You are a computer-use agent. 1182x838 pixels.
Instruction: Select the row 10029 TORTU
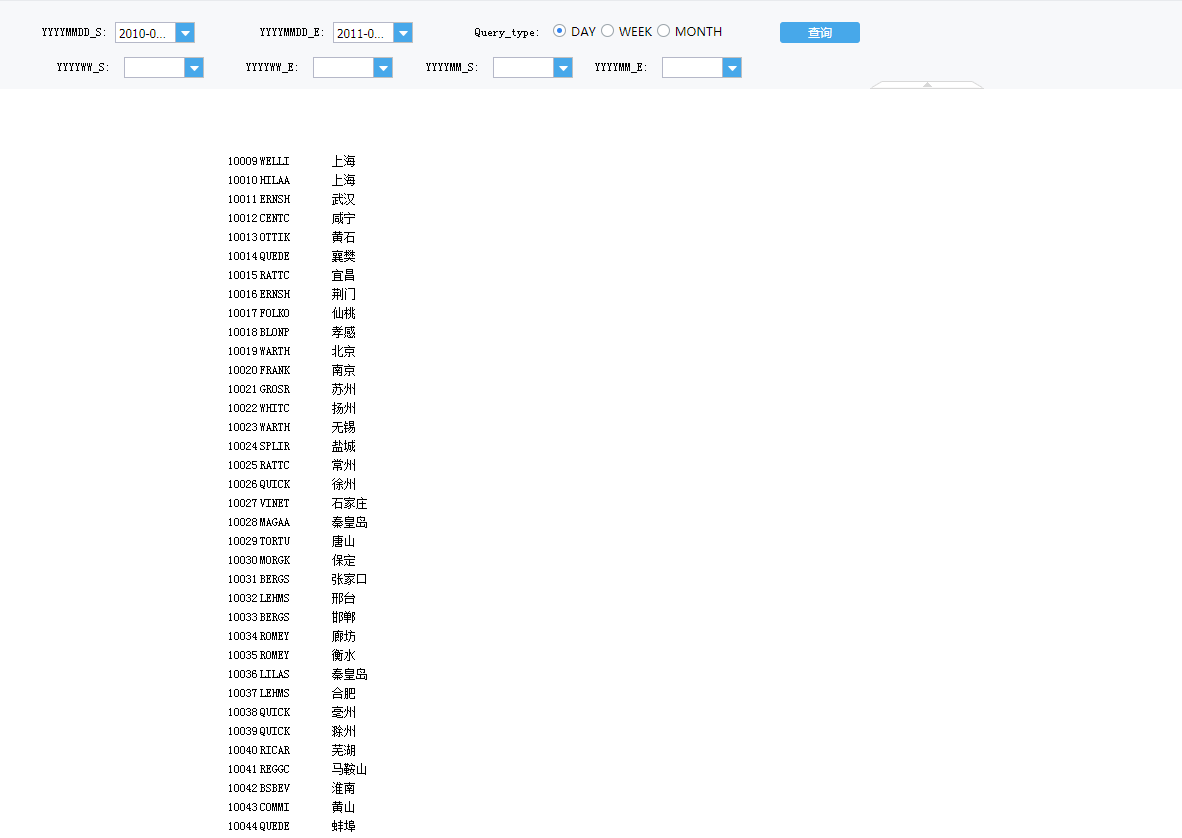[292, 541]
